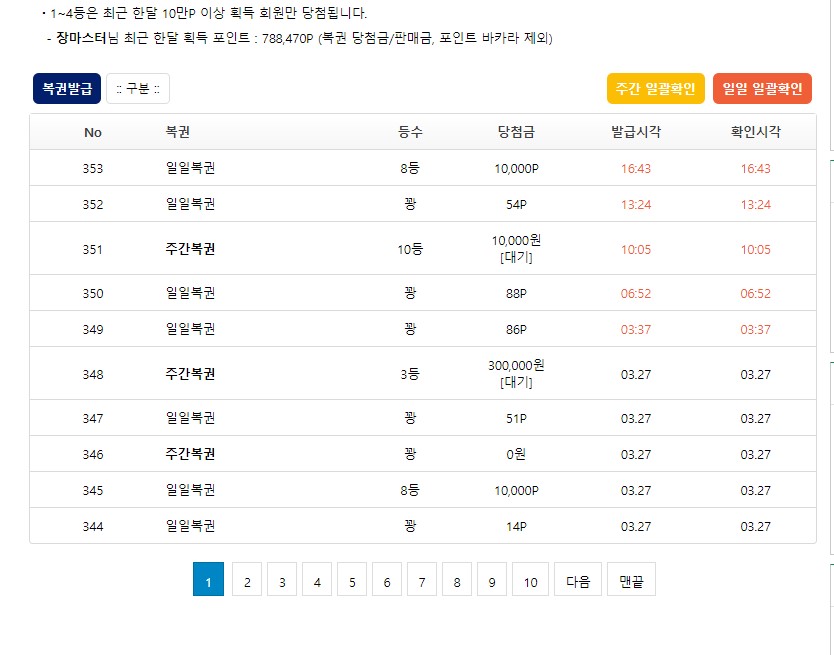Click 10등 rank in row 351
This screenshot has height=655, width=834.
pos(410,249)
